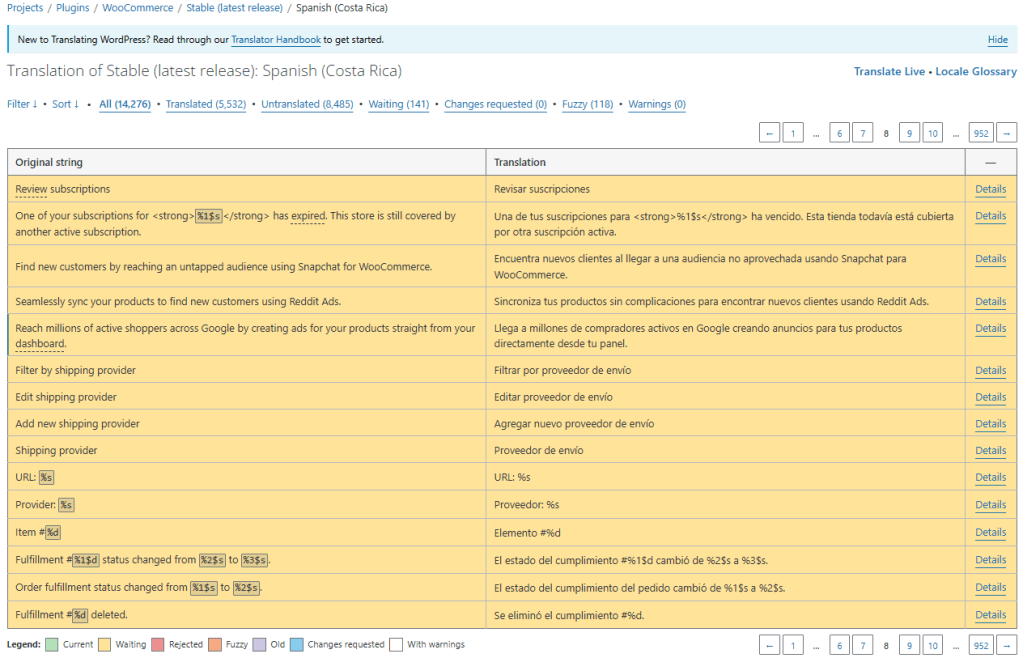
Task: Click the bottom next page arrow
Action: click(1007, 645)
